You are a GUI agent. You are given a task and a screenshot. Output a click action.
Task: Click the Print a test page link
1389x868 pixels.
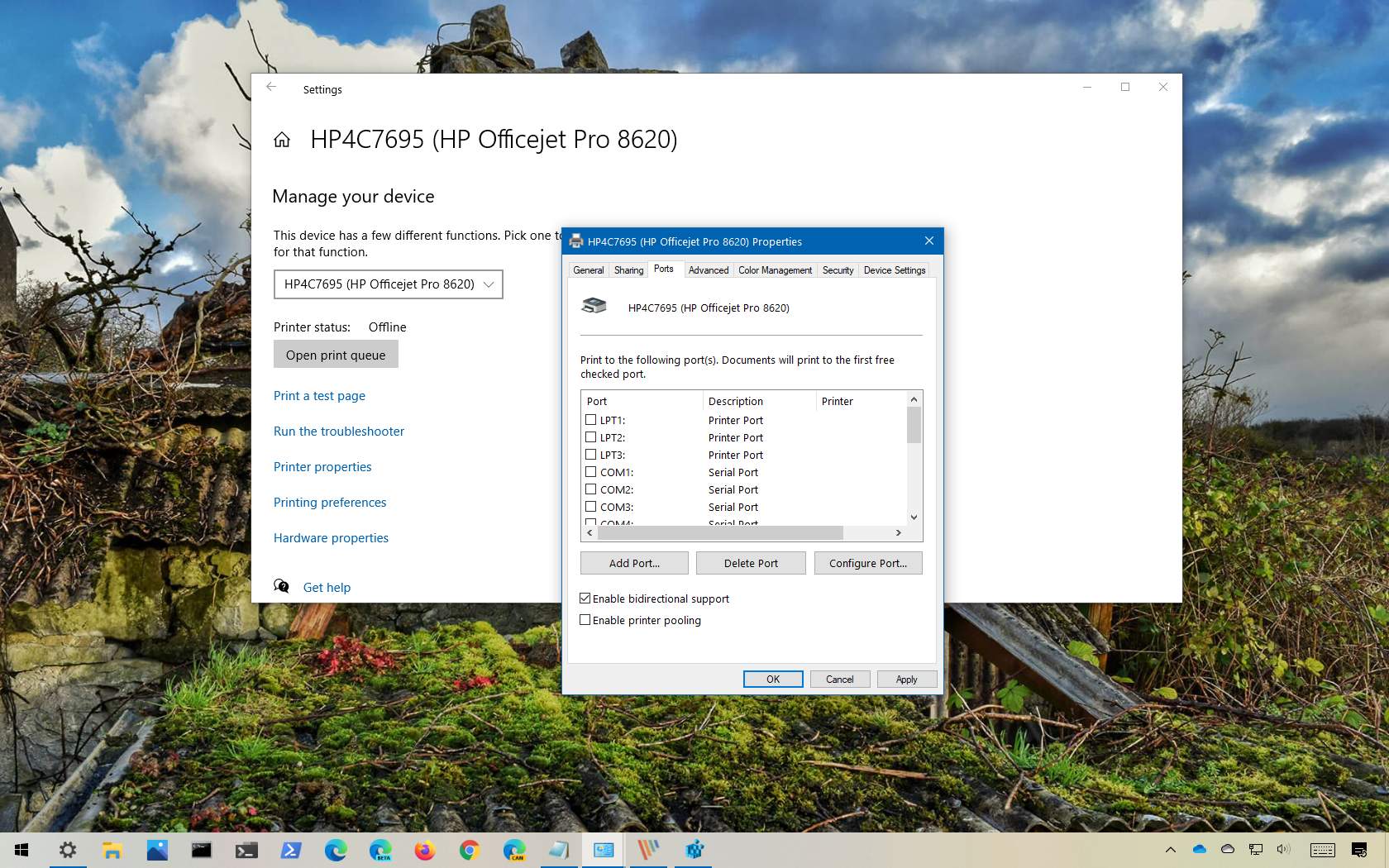click(319, 396)
